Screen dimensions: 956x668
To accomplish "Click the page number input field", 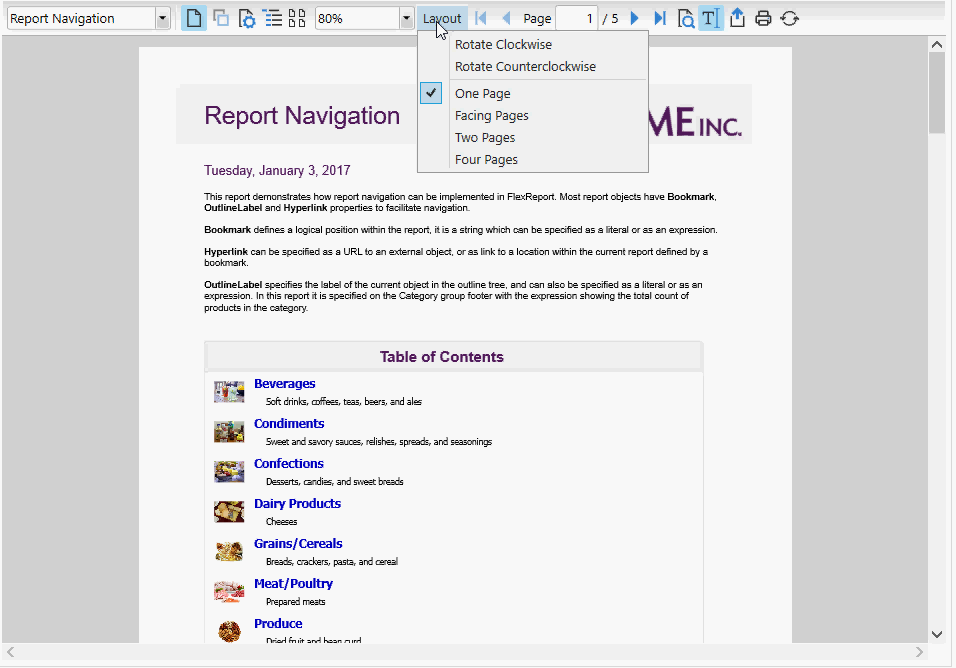I will click(576, 18).
